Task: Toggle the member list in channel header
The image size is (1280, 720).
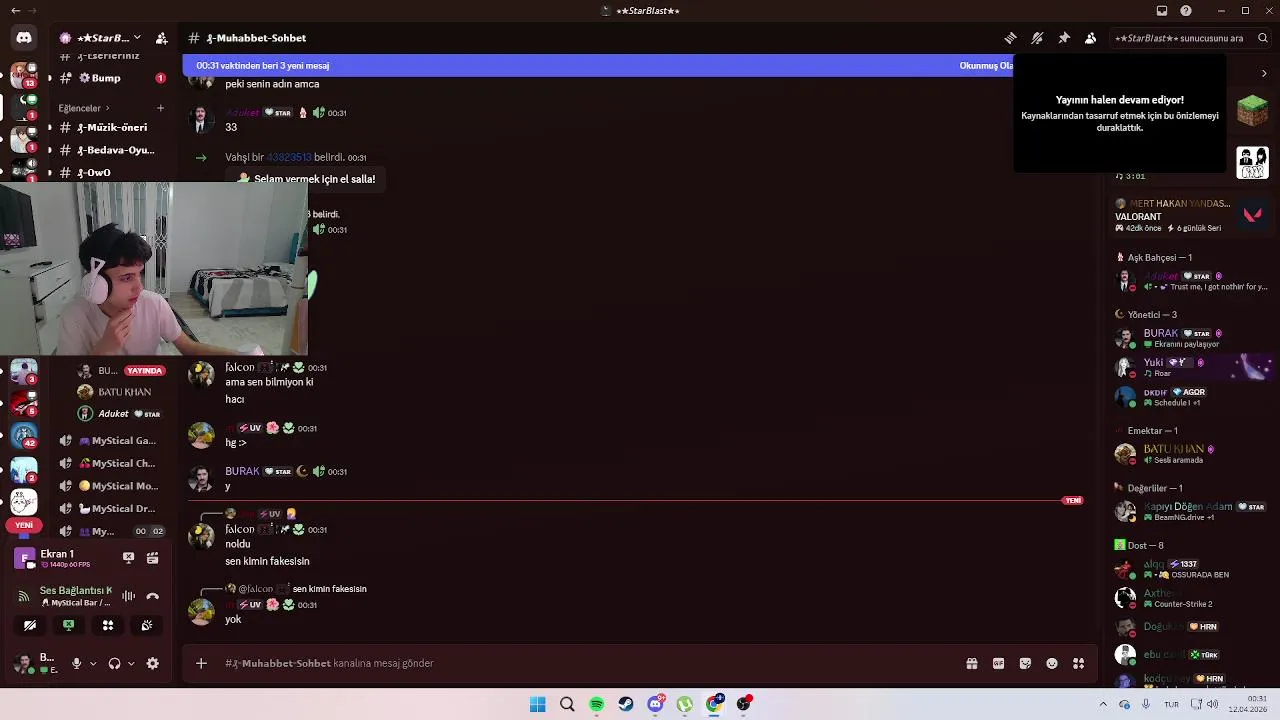Action: click(1090, 38)
